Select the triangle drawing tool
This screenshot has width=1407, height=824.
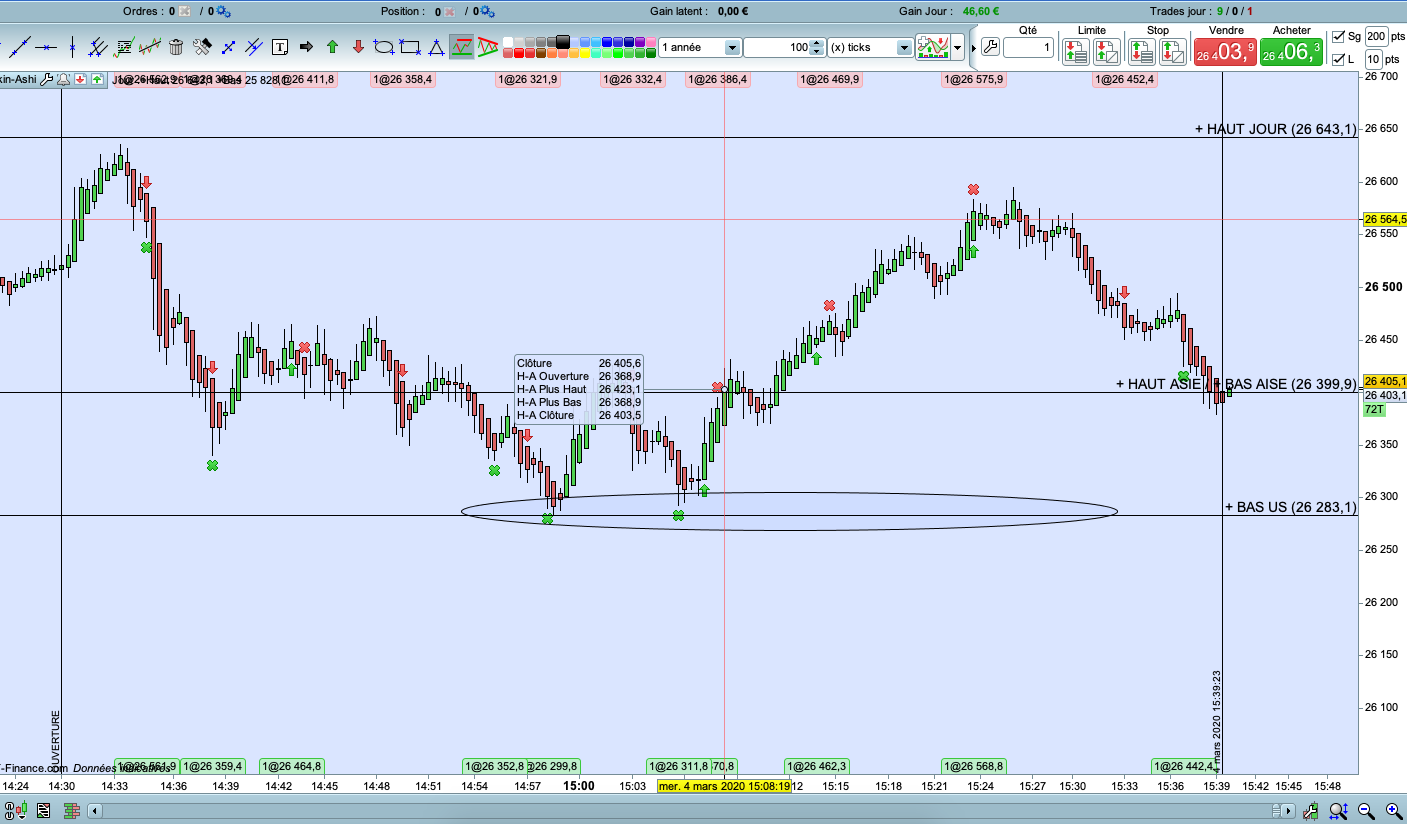pos(436,46)
